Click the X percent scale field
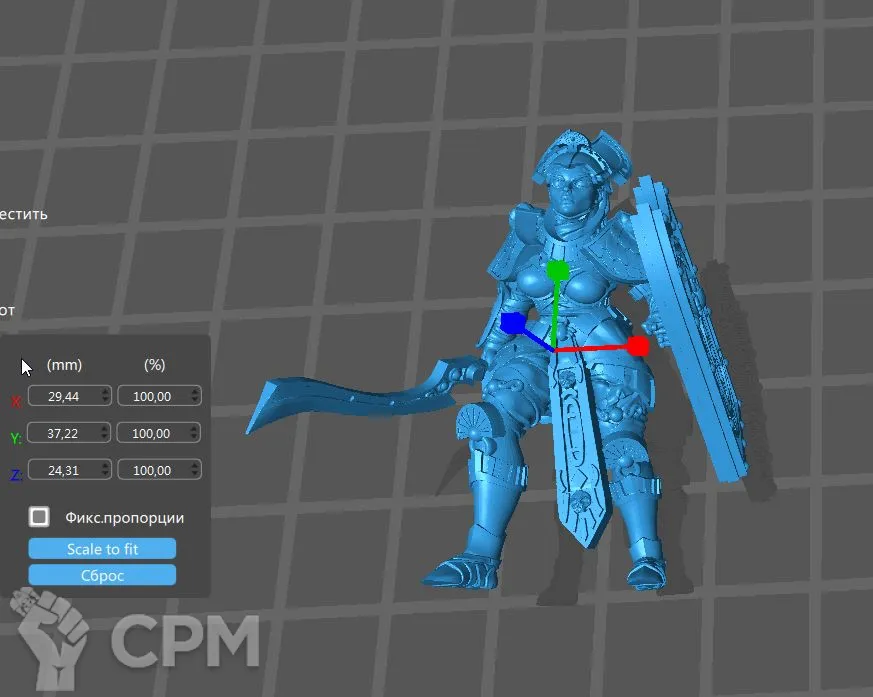 pyautogui.click(x=153, y=396)
